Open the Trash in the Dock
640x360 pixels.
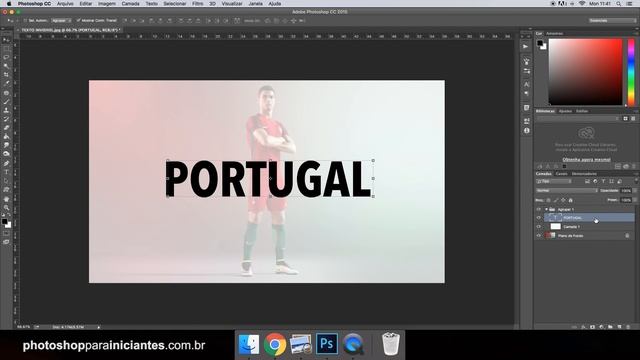[x=390, y=344]
